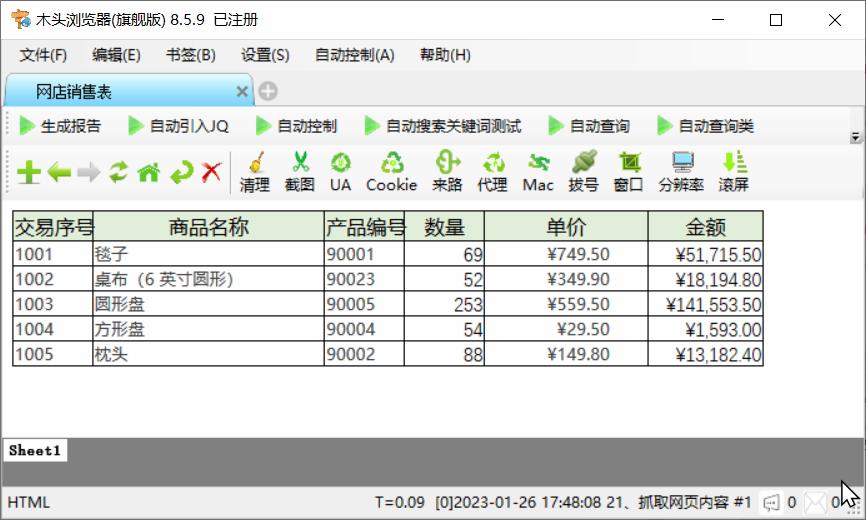Click the gray forward arrow
The height and width of the screenshot is (520, 866).
[x=88, y=172]
